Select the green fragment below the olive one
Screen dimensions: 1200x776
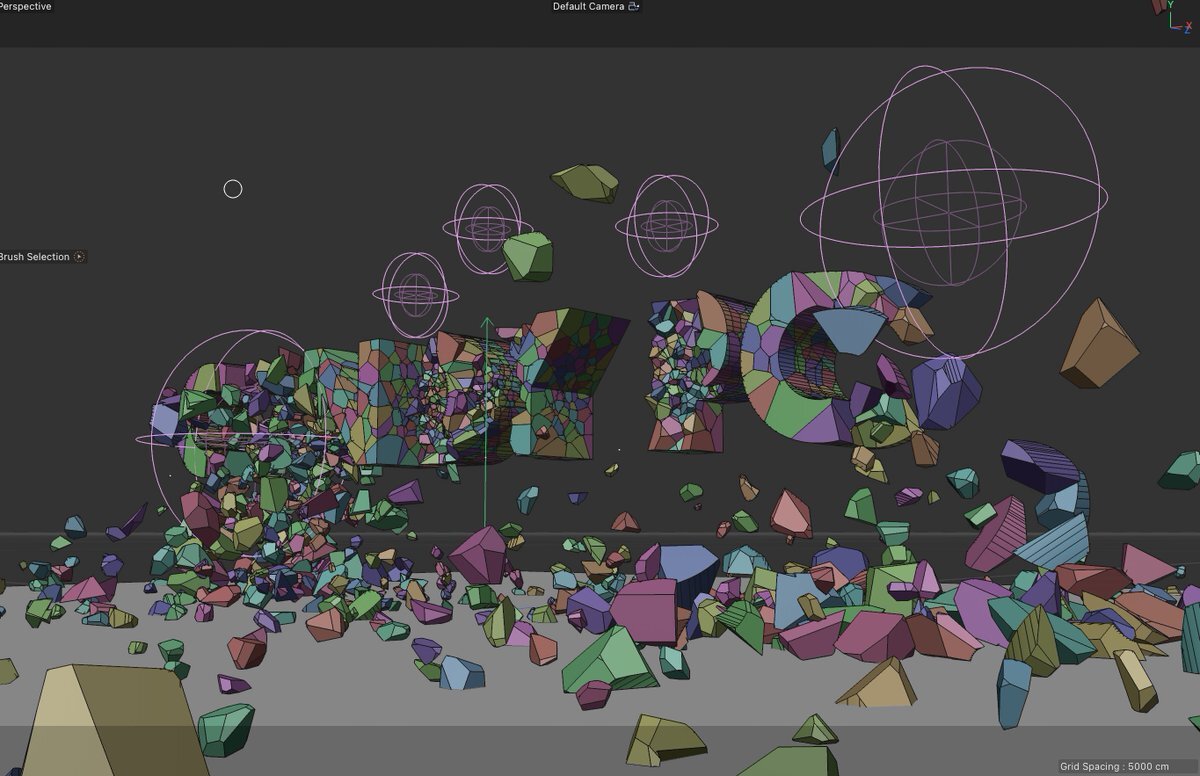[x=527, y=257]
